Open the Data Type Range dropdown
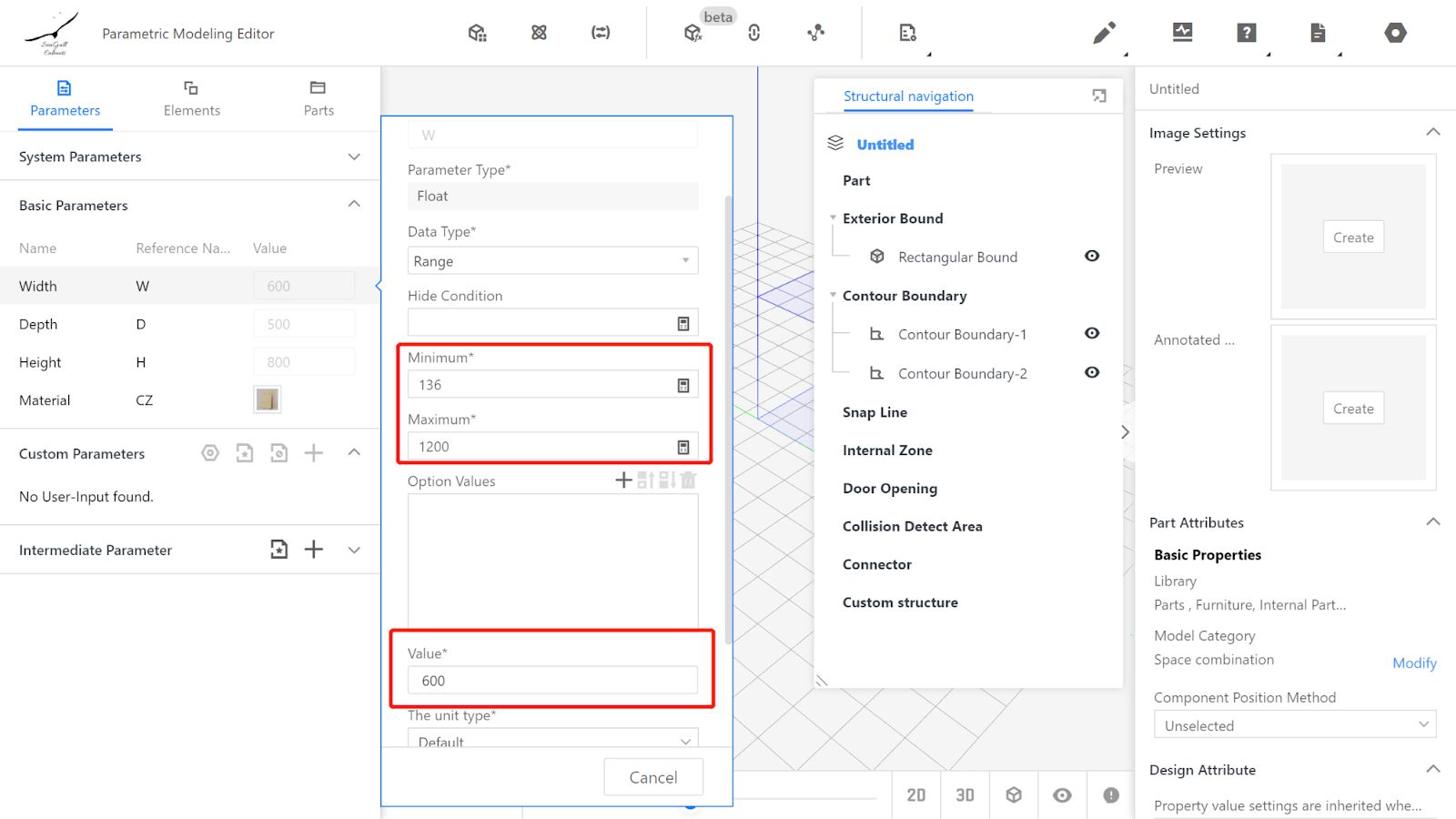Viewport: 1456px width, 819px height. pyautogui.click(x=552, y=261)
